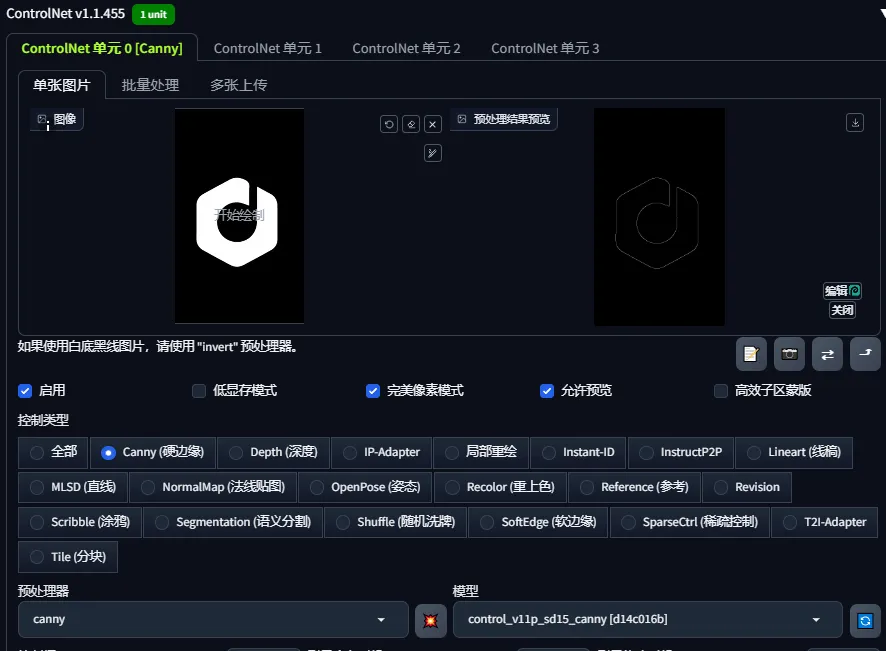Click the notepad new canvas icon
Image resolution: width=886 pixels, height=651 pixels.
751,354
